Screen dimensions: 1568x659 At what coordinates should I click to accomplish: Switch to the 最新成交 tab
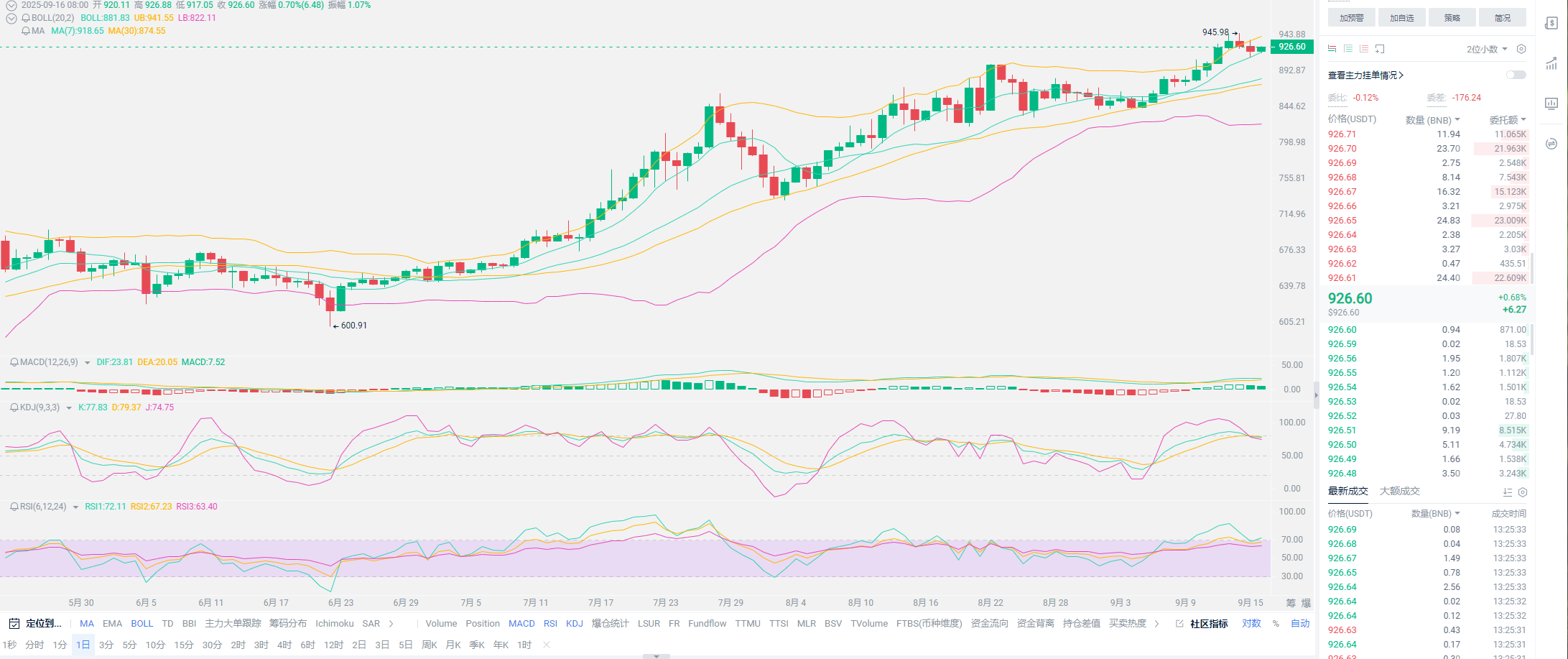click(x=1348, y=492)
